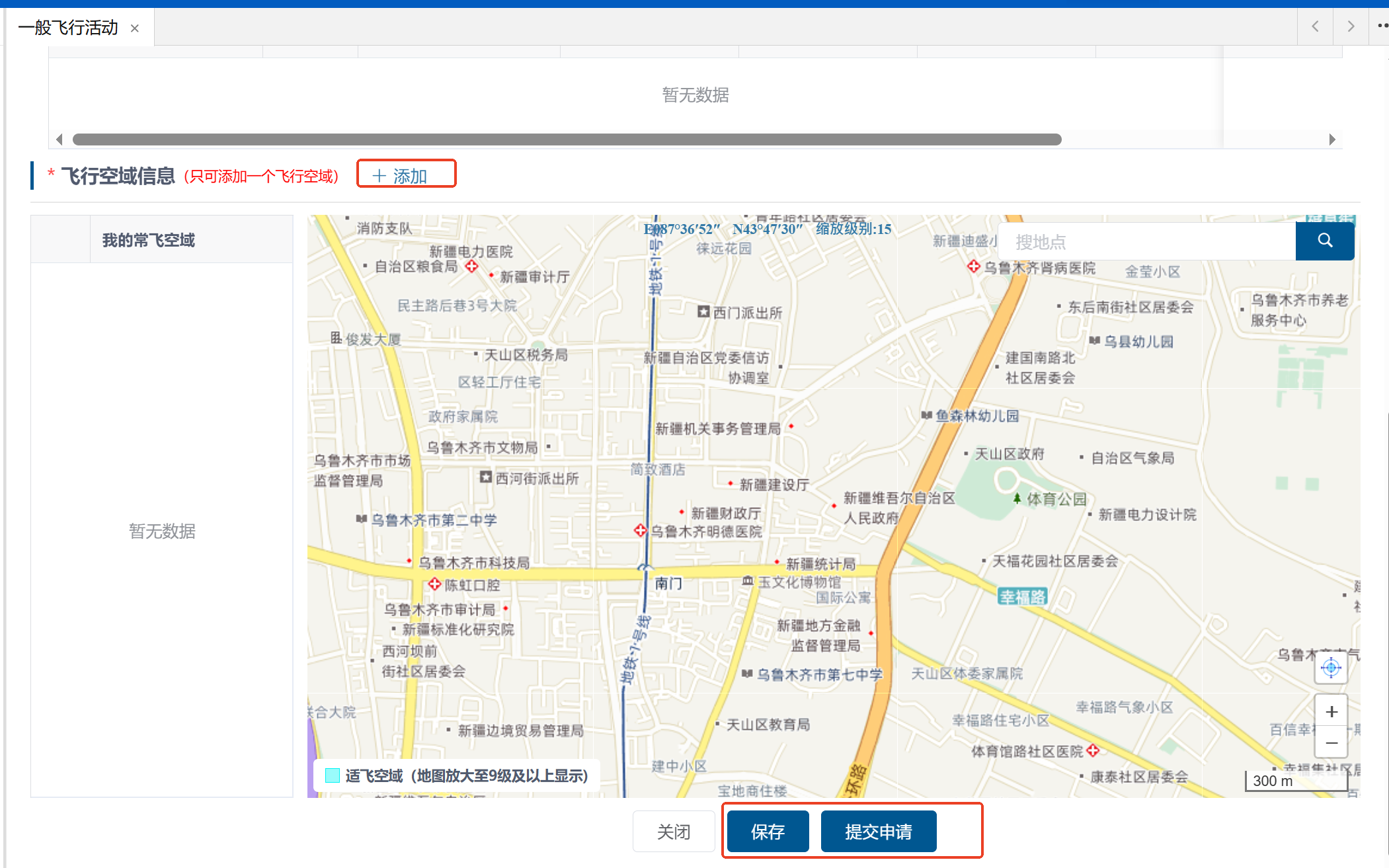
Task: Click the 自治区气象局 map label
Action: pyautogui.click(x=1132, y=457)
